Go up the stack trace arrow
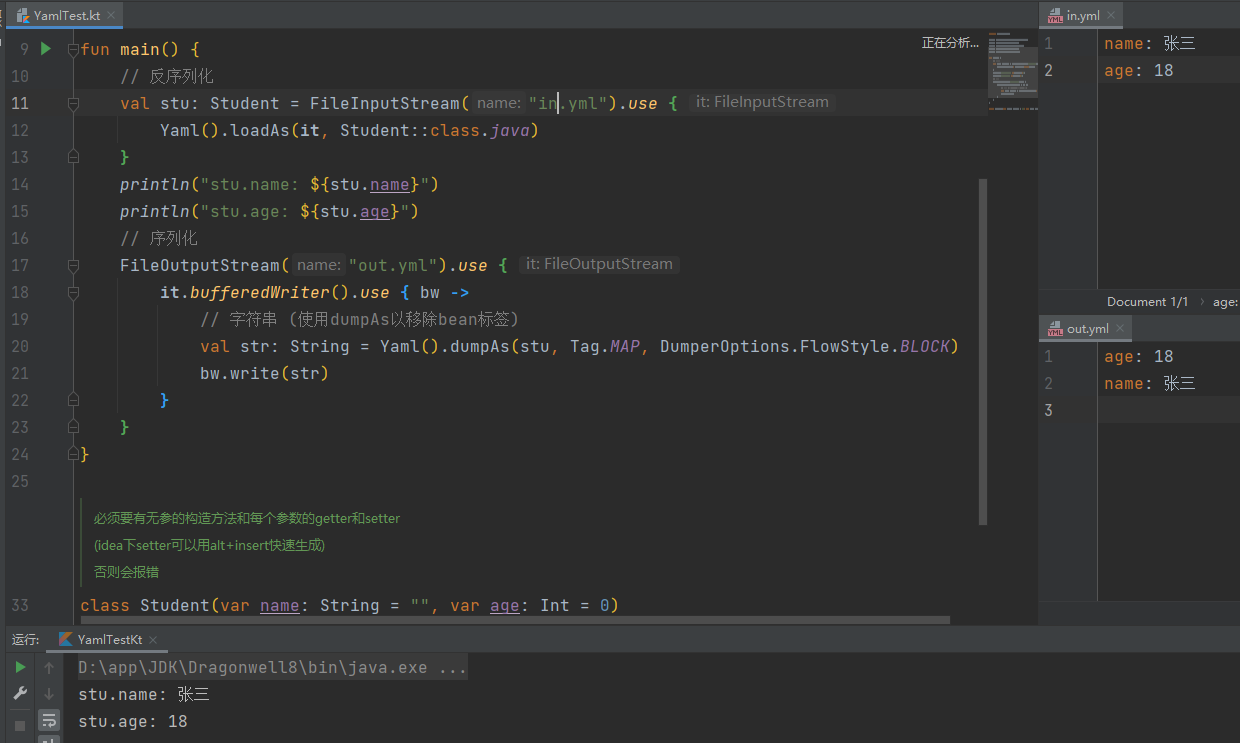Screen dimensions: 1240x743 49,667
